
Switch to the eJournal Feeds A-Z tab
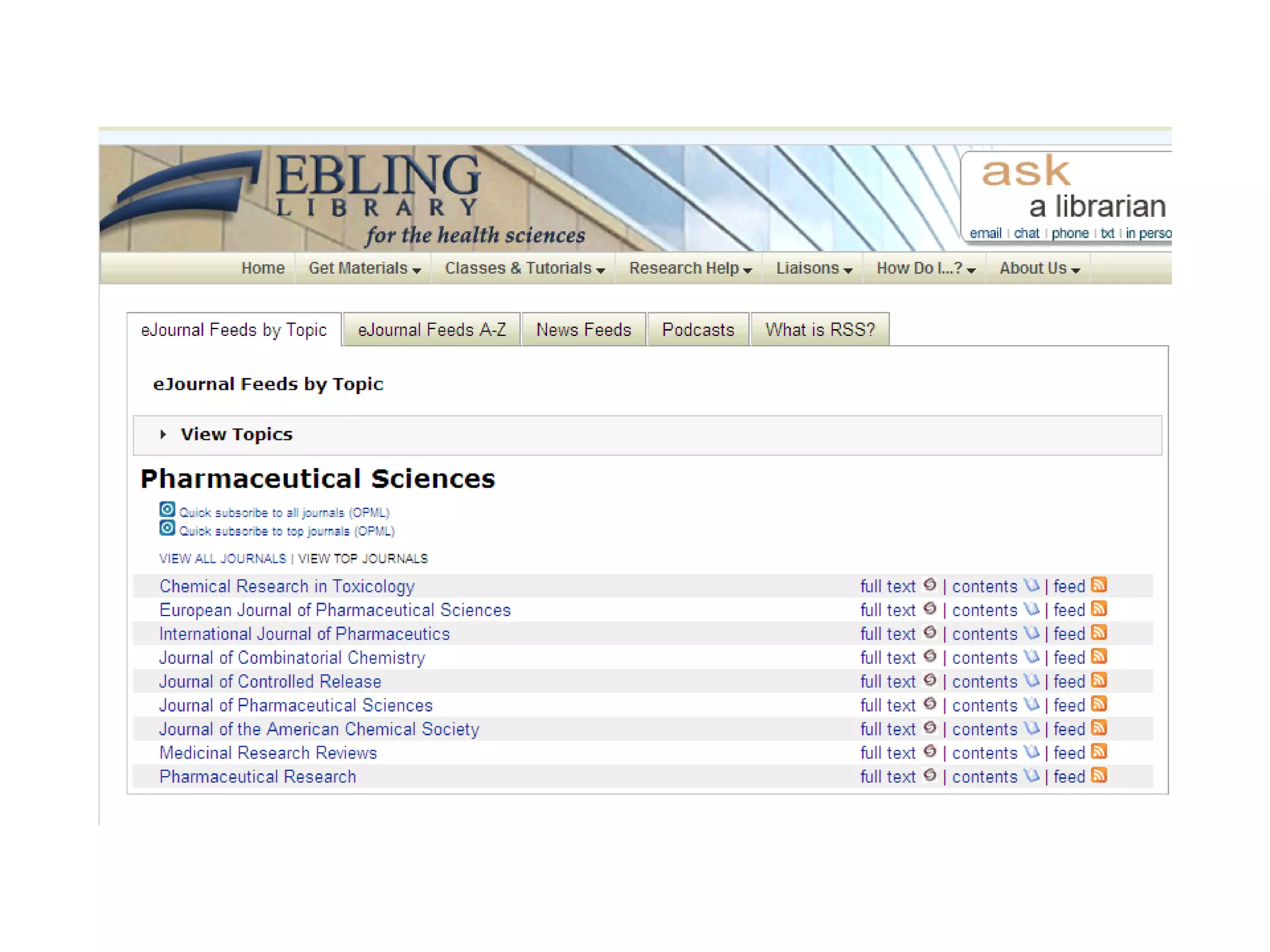(x=432, y=330)
